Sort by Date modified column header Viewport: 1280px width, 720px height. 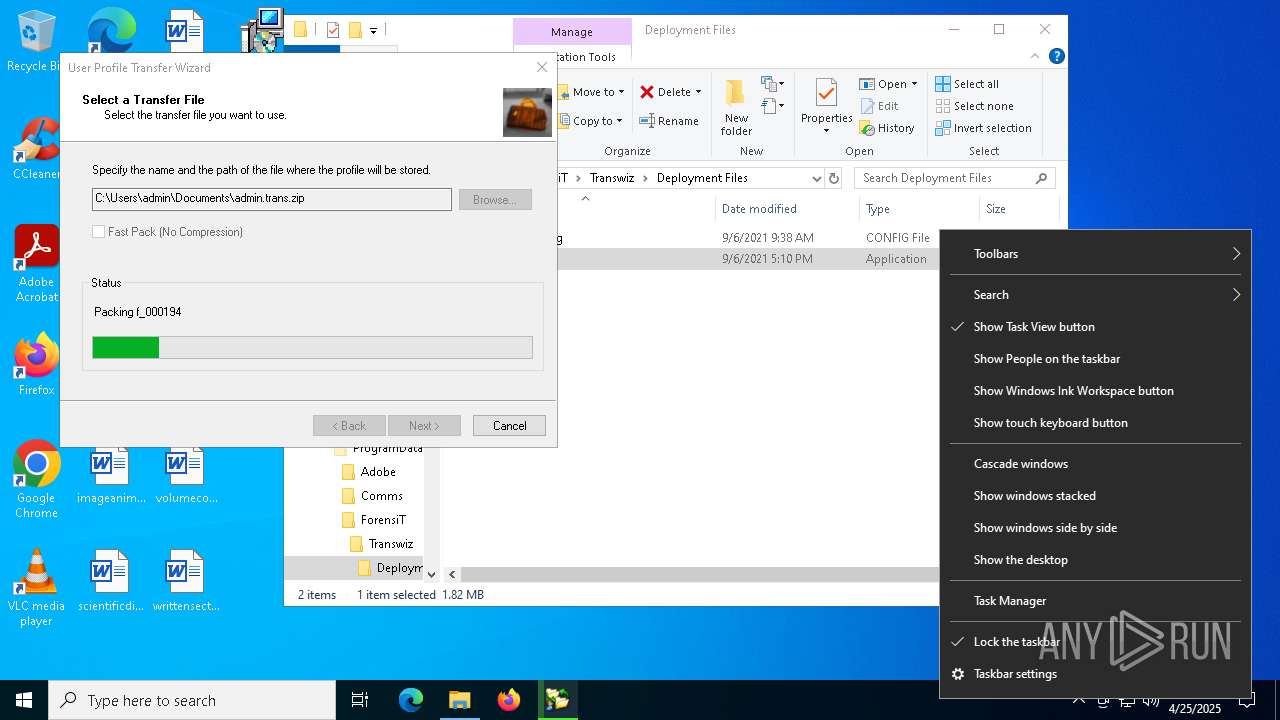click(787, 209)
